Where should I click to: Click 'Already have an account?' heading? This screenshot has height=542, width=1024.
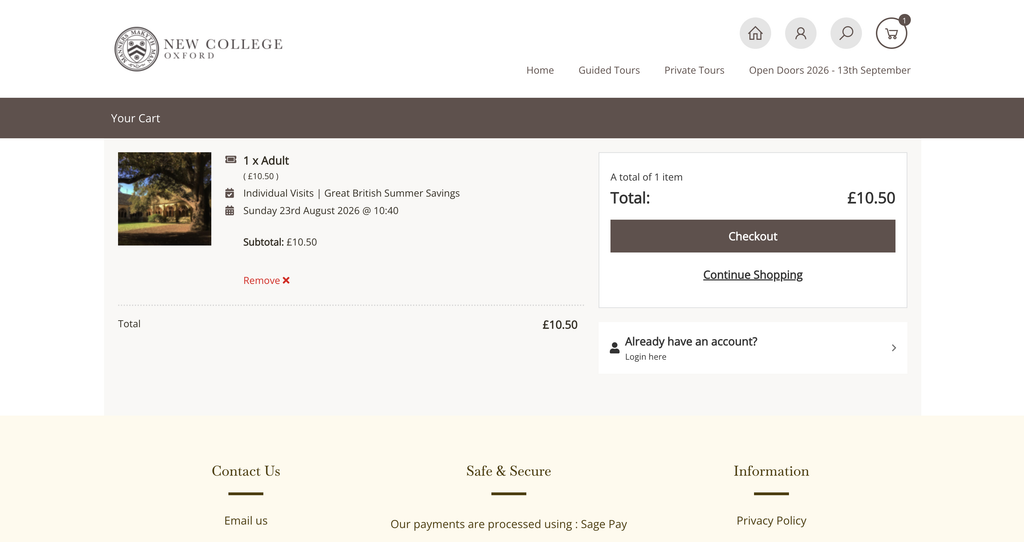tap(691, 342)
